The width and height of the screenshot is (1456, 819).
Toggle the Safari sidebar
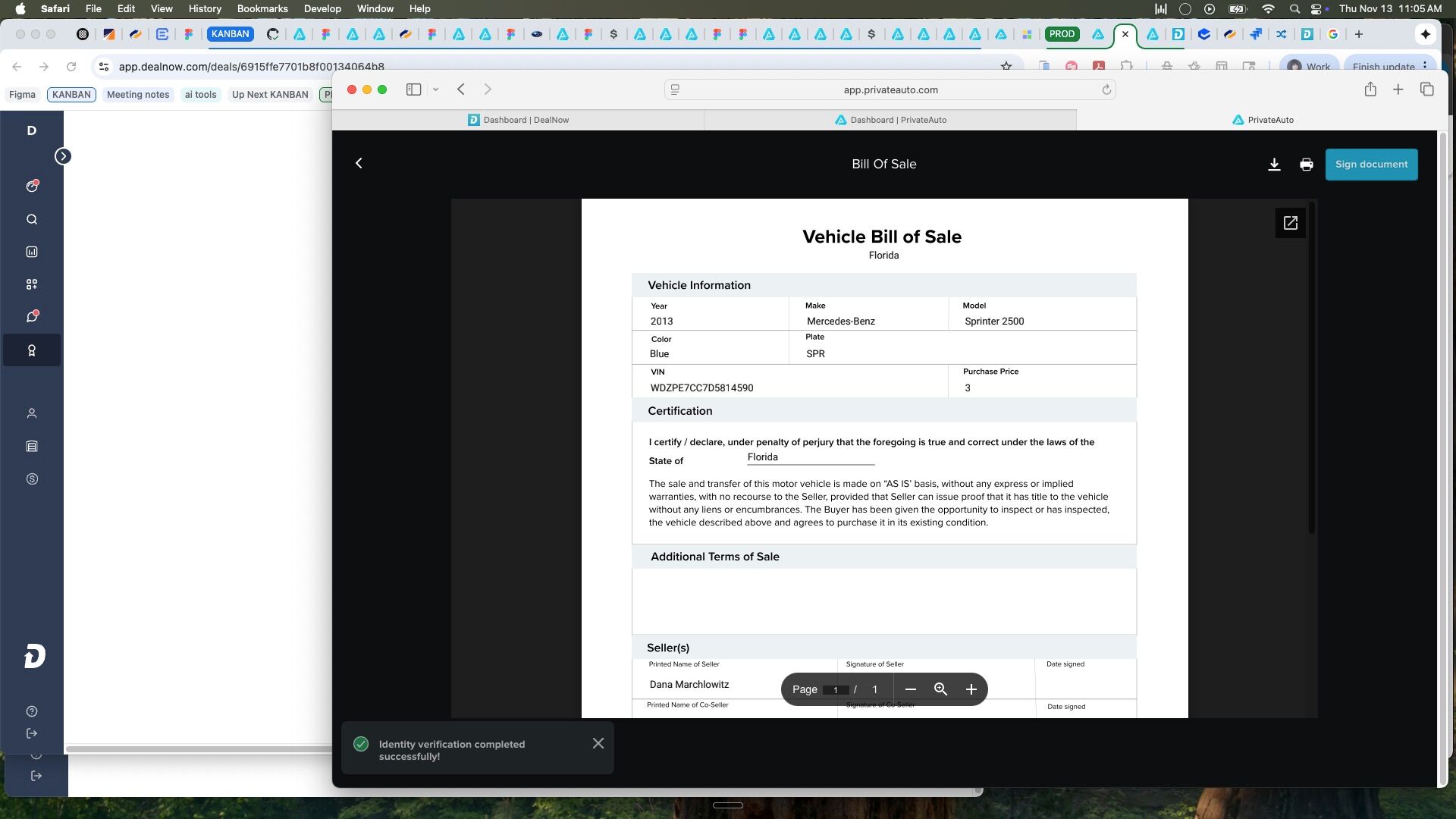click(x=413, y=89)
